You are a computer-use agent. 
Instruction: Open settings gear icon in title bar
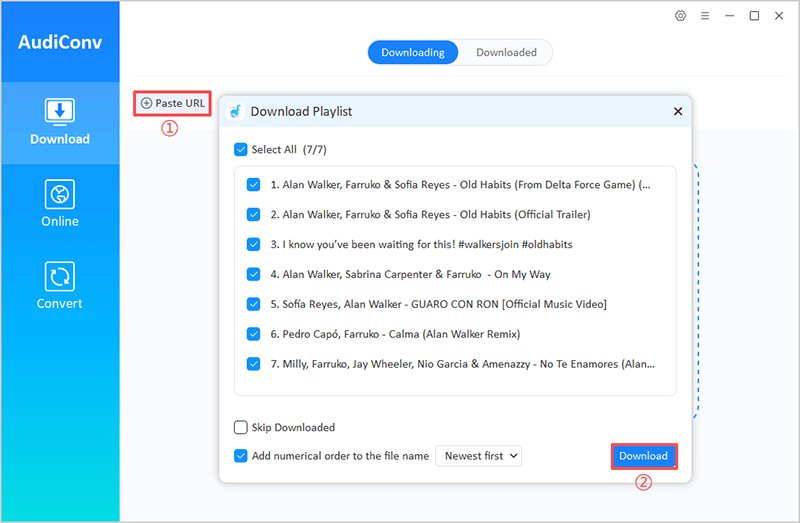680,16
